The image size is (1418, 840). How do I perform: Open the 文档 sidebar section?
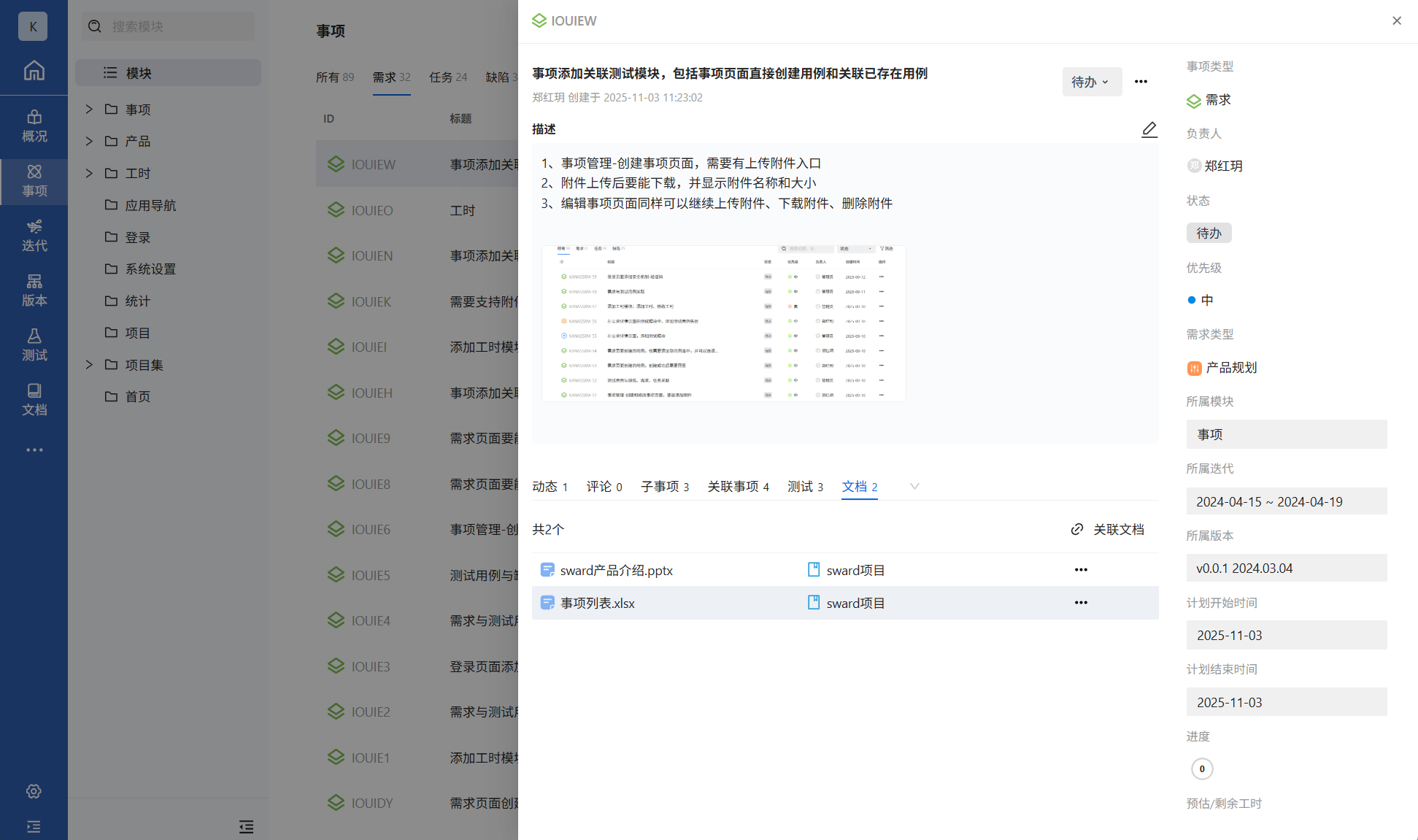click(34, 399)
